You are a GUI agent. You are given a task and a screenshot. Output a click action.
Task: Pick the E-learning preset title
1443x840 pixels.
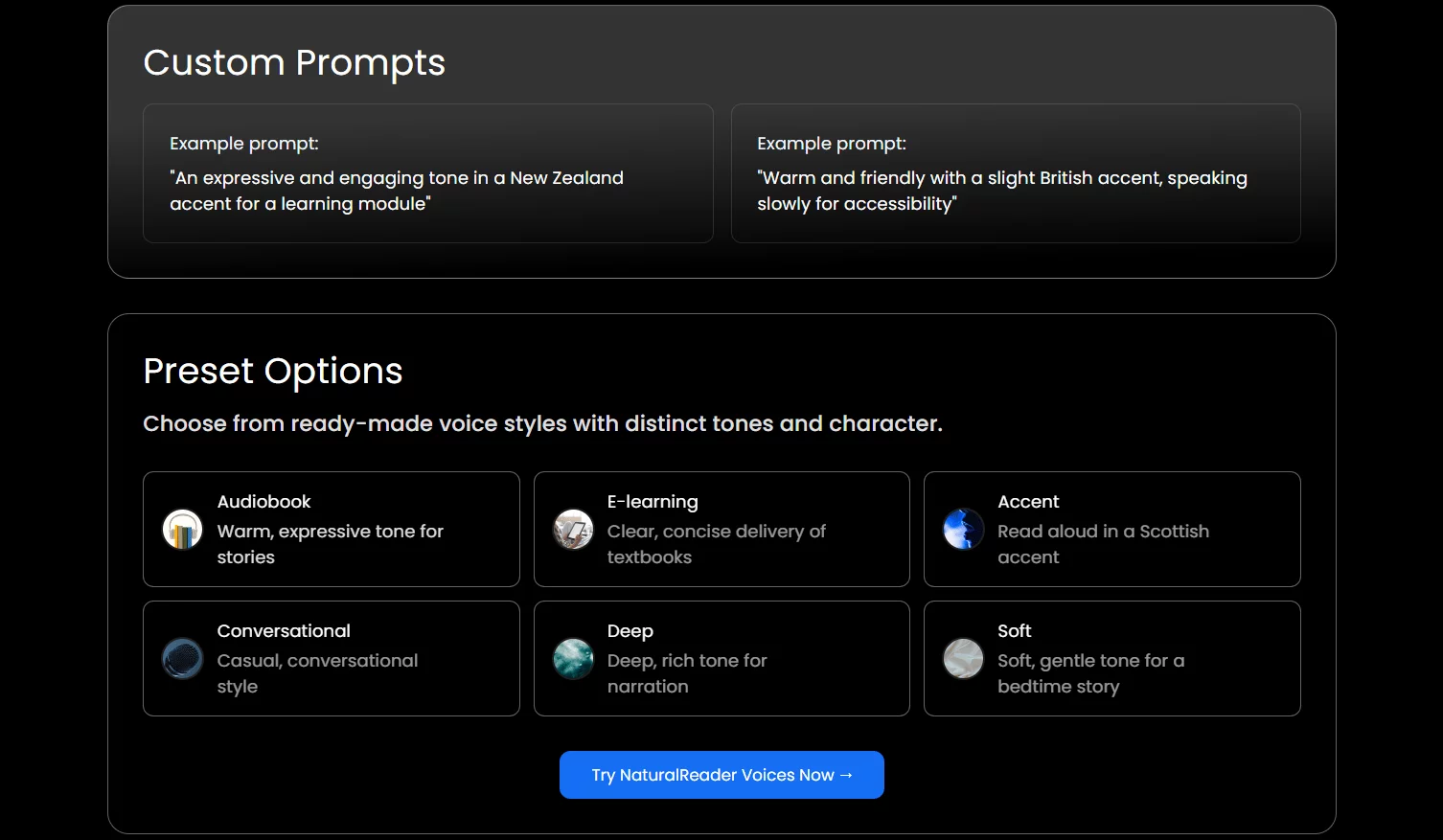click(653, 502)
